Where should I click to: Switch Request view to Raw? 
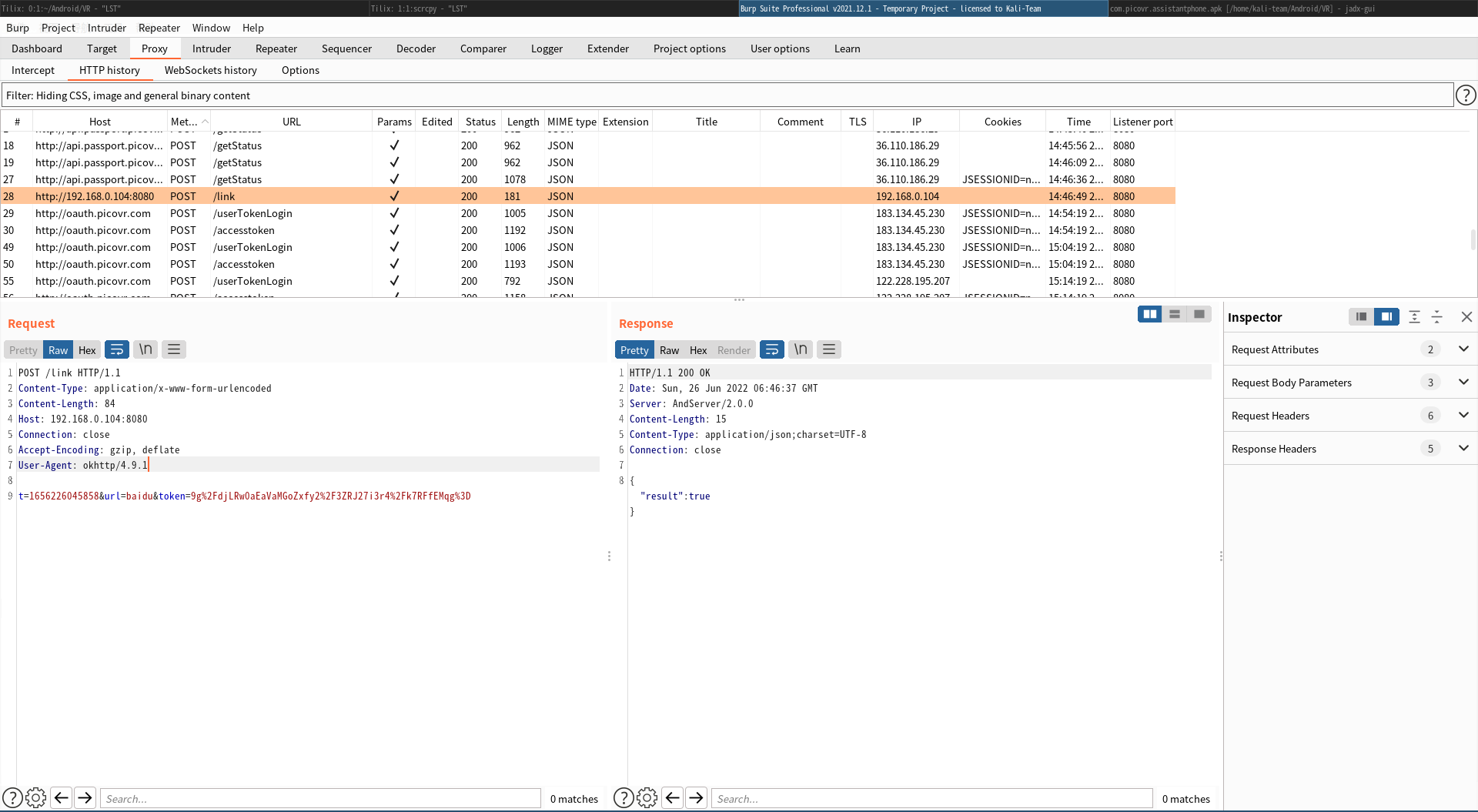point(59,350)
